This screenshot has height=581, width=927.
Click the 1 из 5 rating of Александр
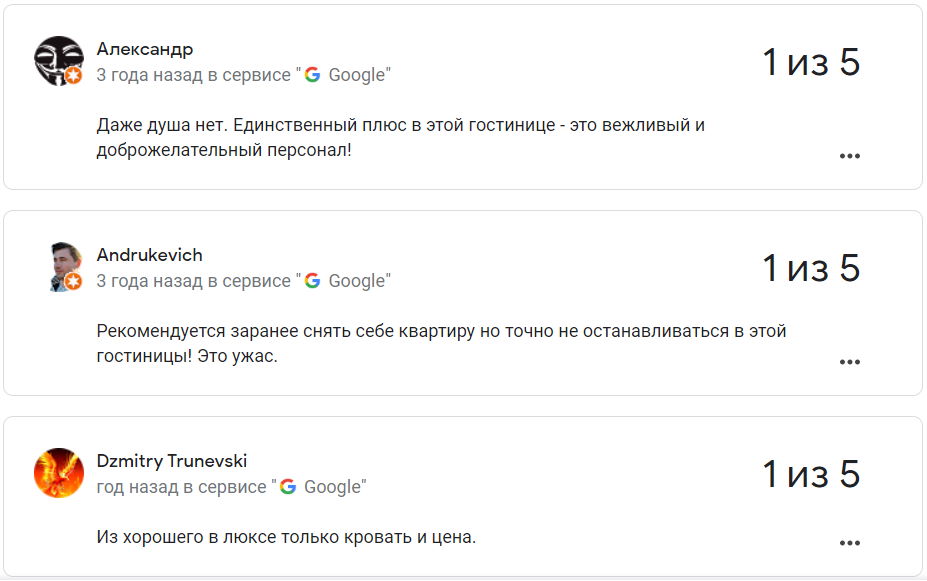[811, 63]
